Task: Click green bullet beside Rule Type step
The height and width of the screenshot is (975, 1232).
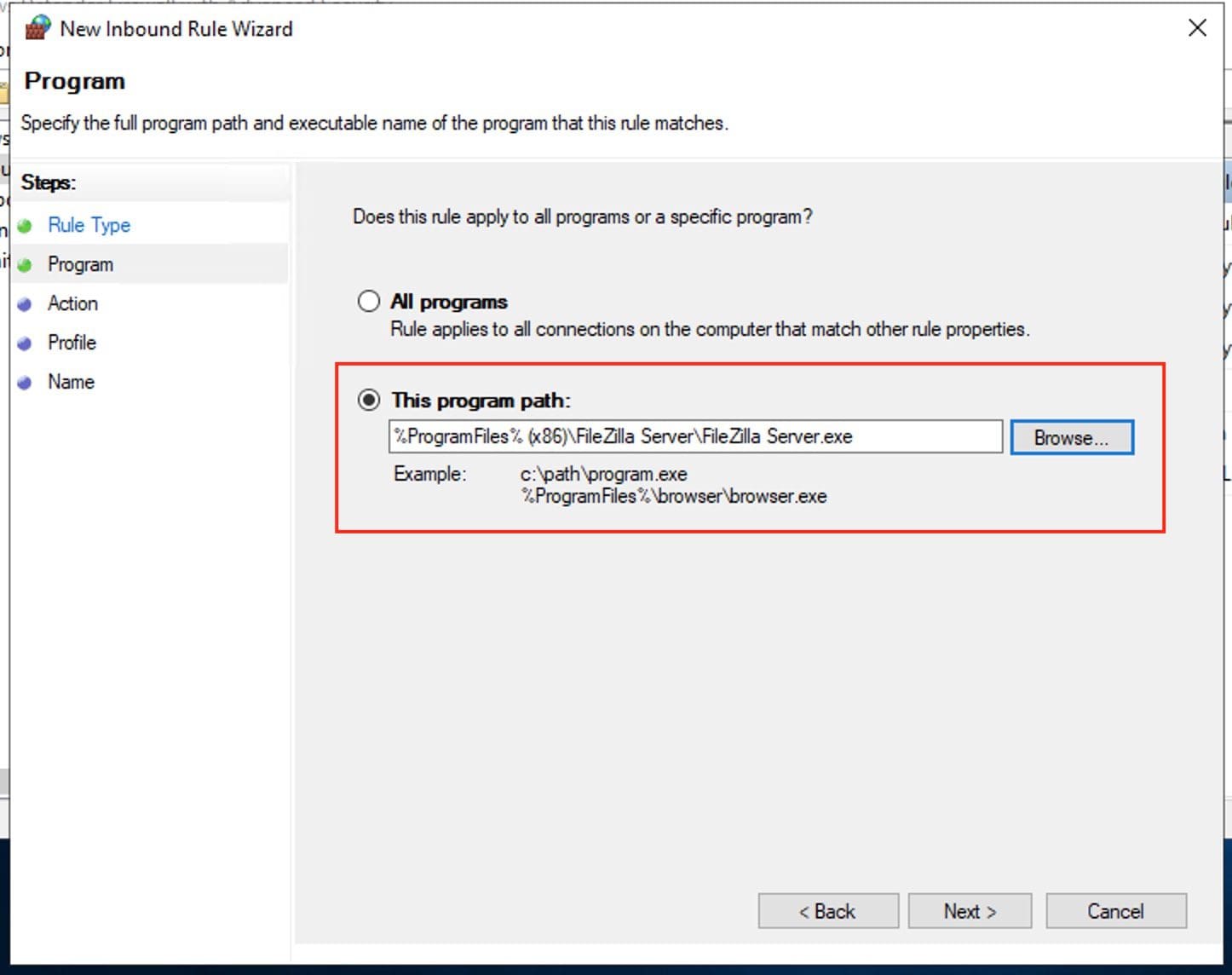Action: click(x=25, y=226)
